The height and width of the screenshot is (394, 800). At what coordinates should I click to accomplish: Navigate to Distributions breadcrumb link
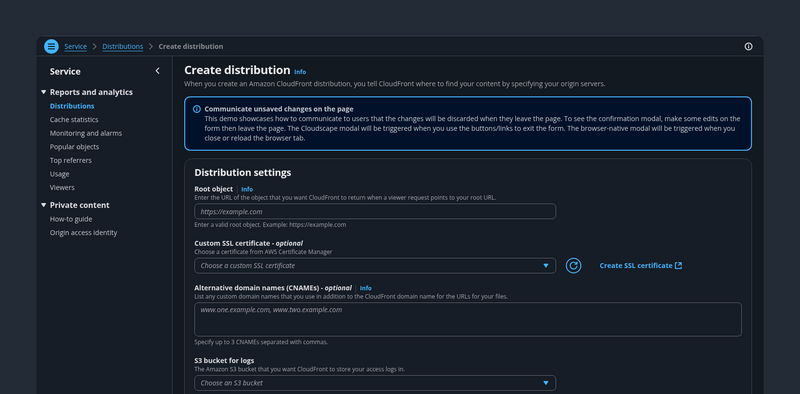coord(122,46)
